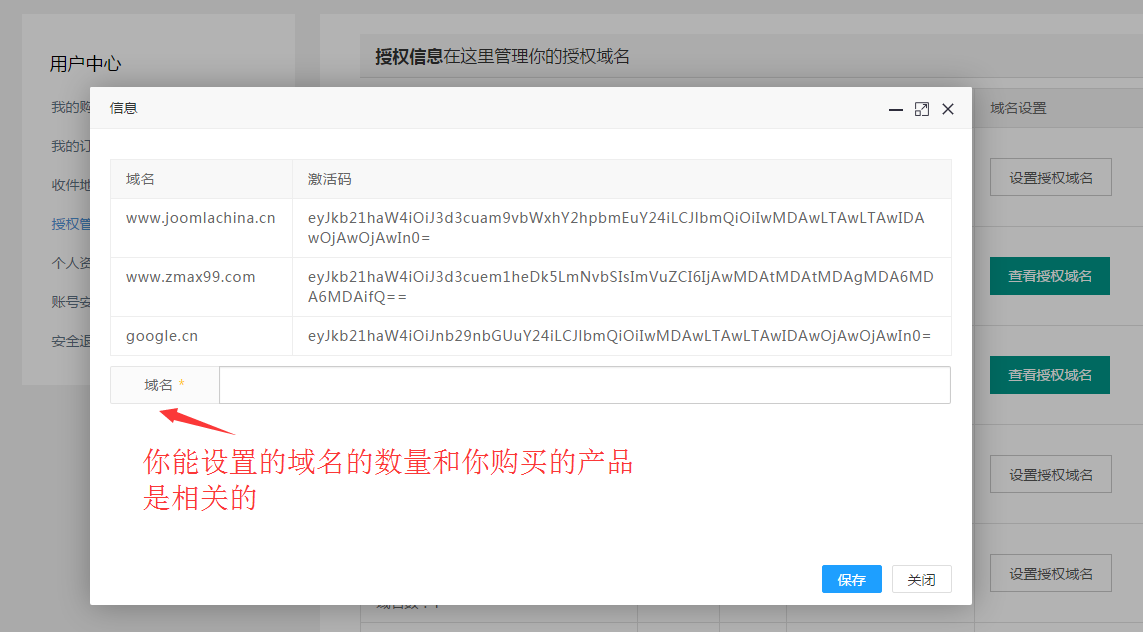Select the www.joomlachina.cn domain cell
The height and width of the screenshot is (632, 1143).
point(200,217)
